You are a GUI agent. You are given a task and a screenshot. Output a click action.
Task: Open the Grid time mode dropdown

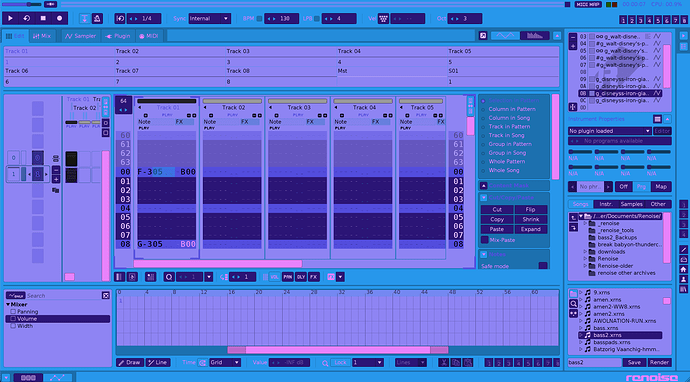(x=225, y=363)
